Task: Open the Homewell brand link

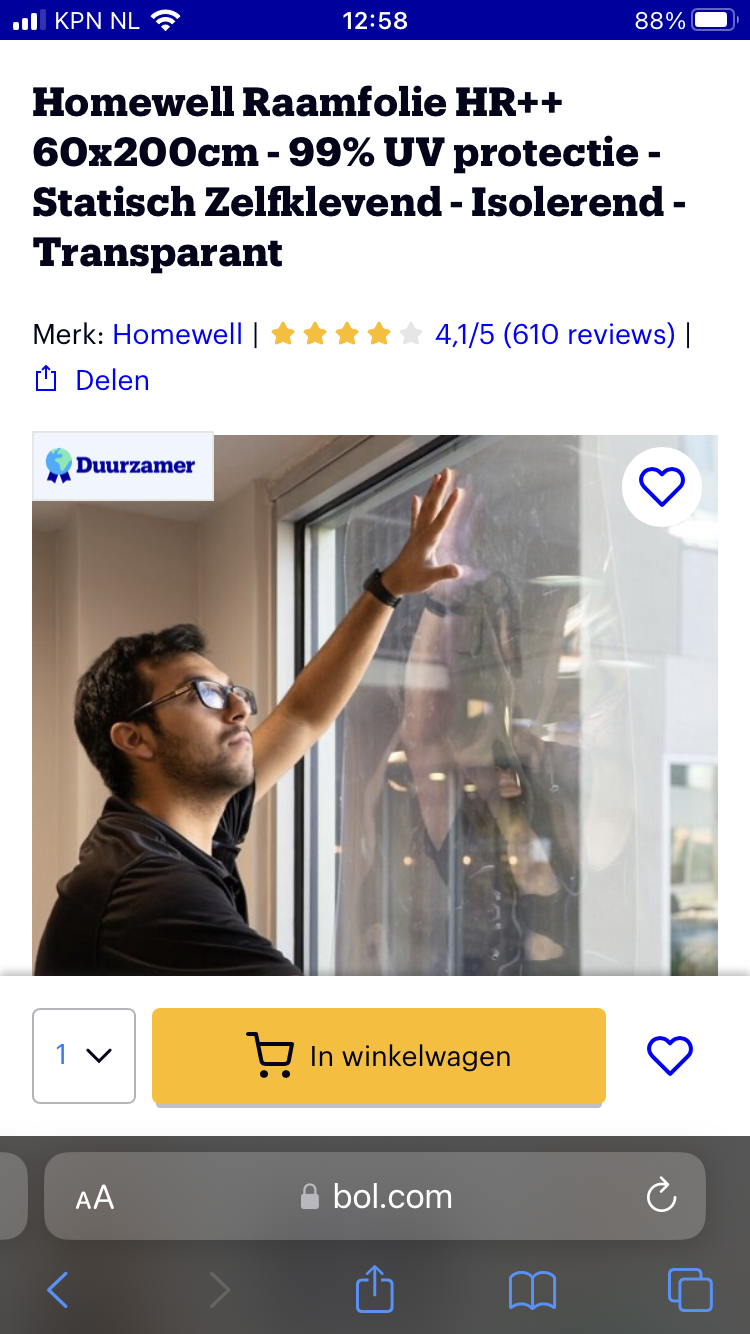Action: [178, 334]
